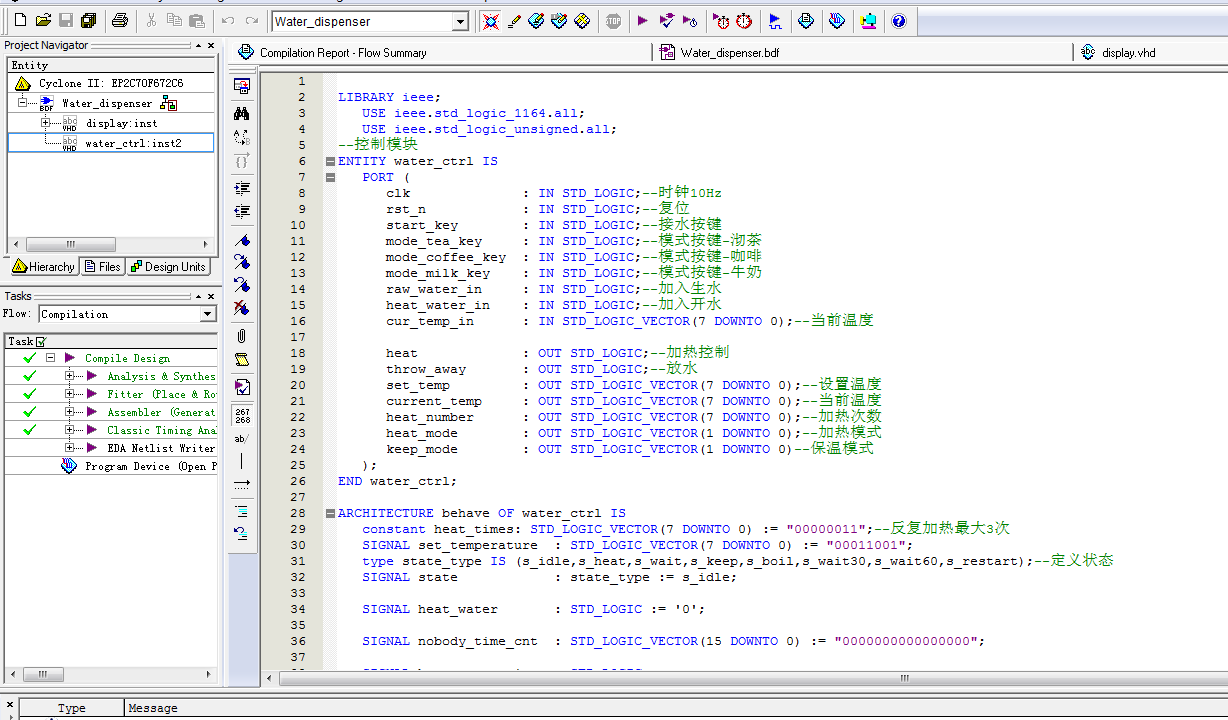Select water_ctrl:inst2 in the hierarchy

(x=132, y=143)
